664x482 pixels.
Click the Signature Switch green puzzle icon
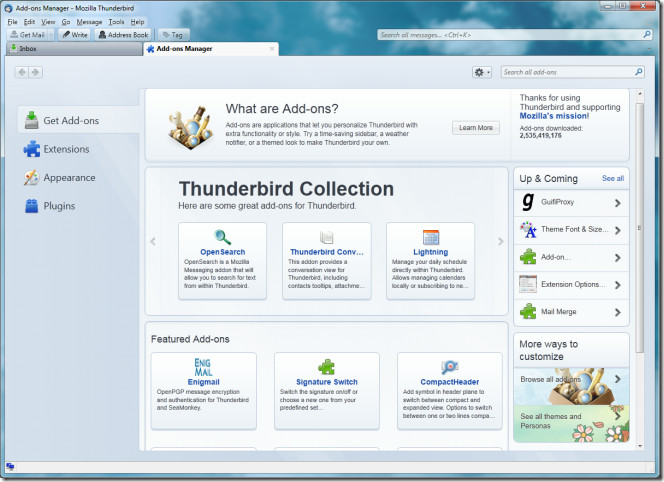click(x=326, y=367)
